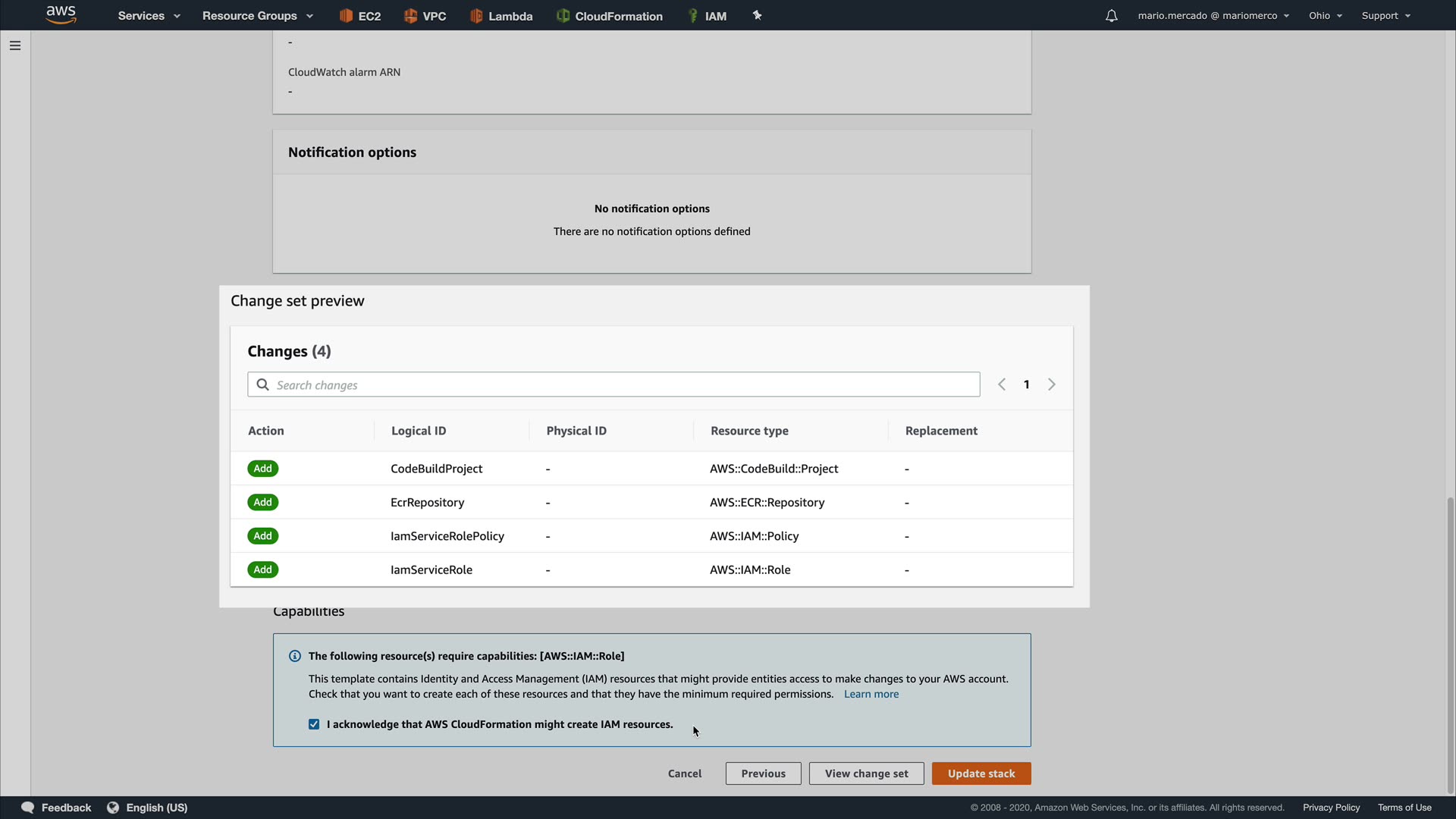
Task: Open the Support menu
Action: click(x=1385, y=16)
